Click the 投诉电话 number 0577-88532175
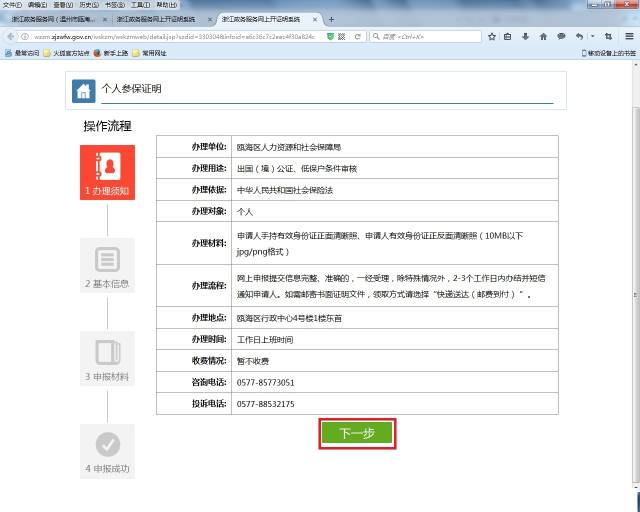This screenshot has width=640, height=512. 265,404
